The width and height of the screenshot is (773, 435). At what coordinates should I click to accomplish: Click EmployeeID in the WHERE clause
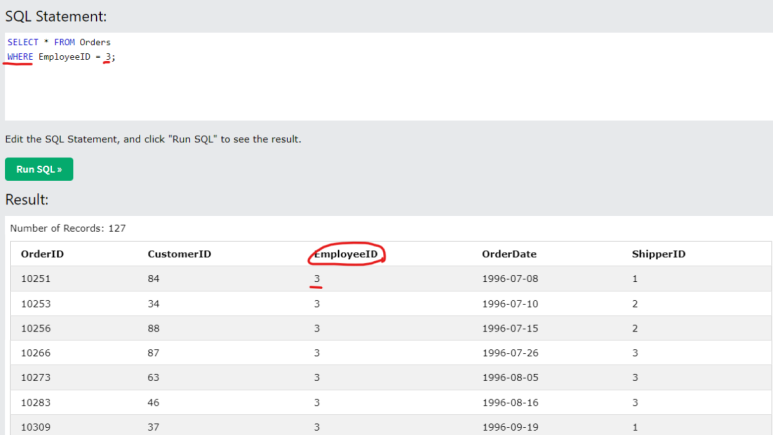tap(64, 57)
